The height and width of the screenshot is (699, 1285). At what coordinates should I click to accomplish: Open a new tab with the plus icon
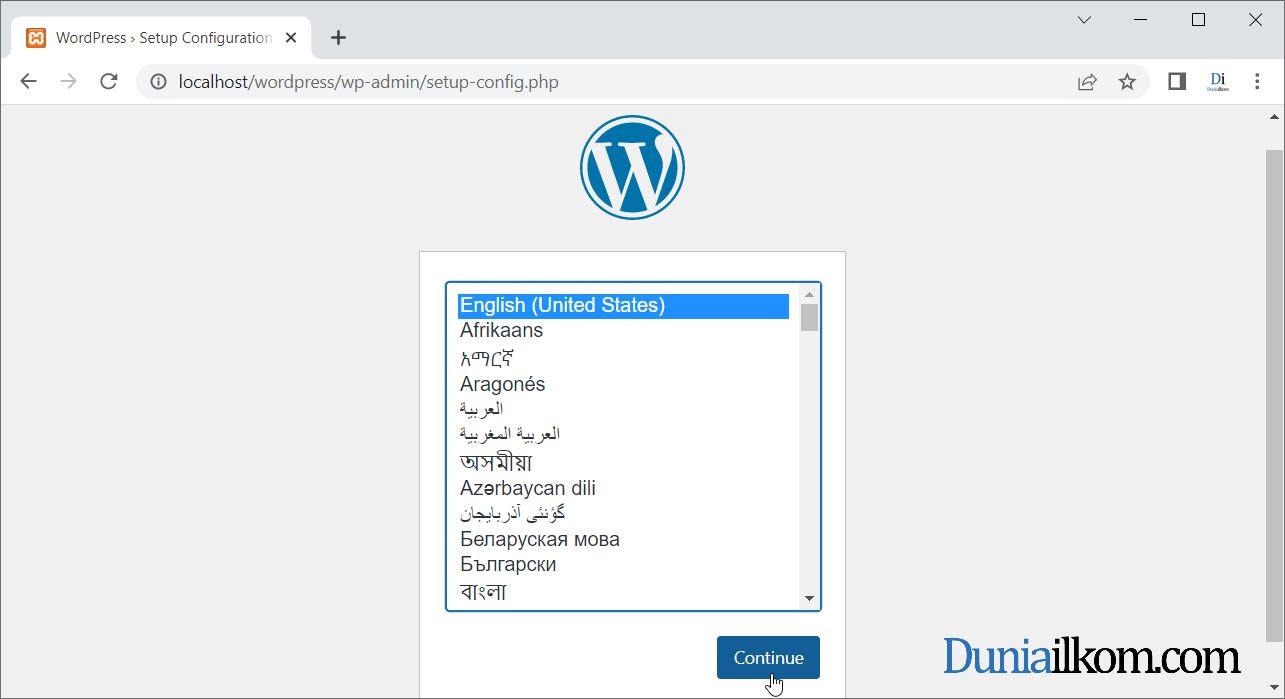point(338,38)
